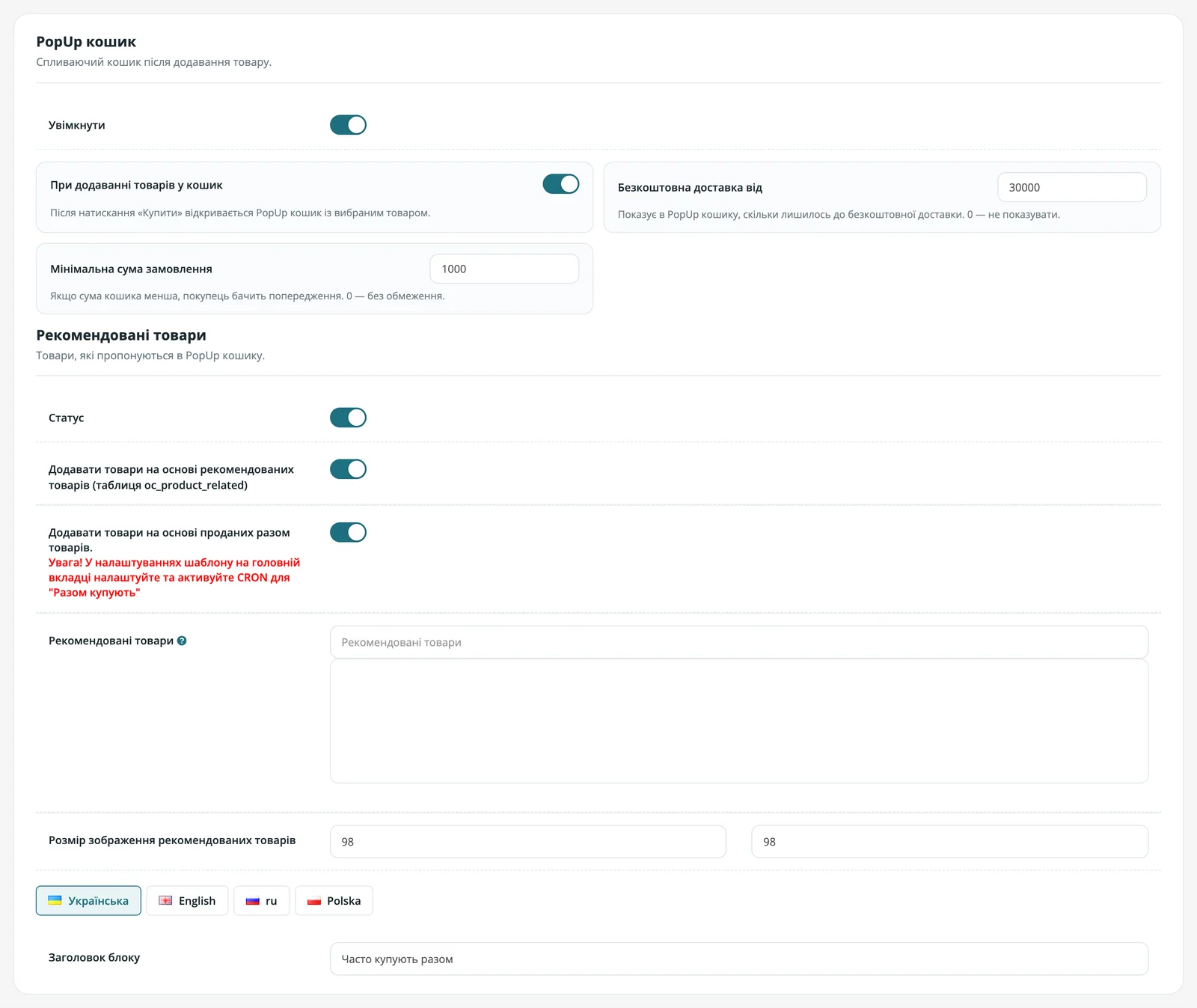
Task: Disable the Статус switch
Action: click(x=348, y=418)
